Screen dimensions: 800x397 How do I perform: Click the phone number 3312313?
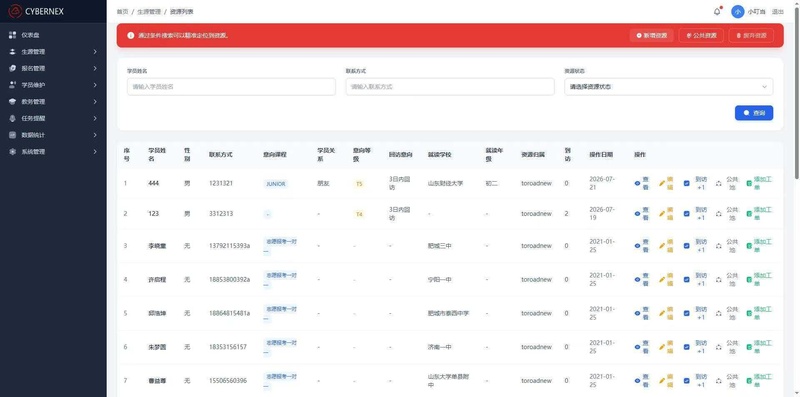[x=221, y=214]
